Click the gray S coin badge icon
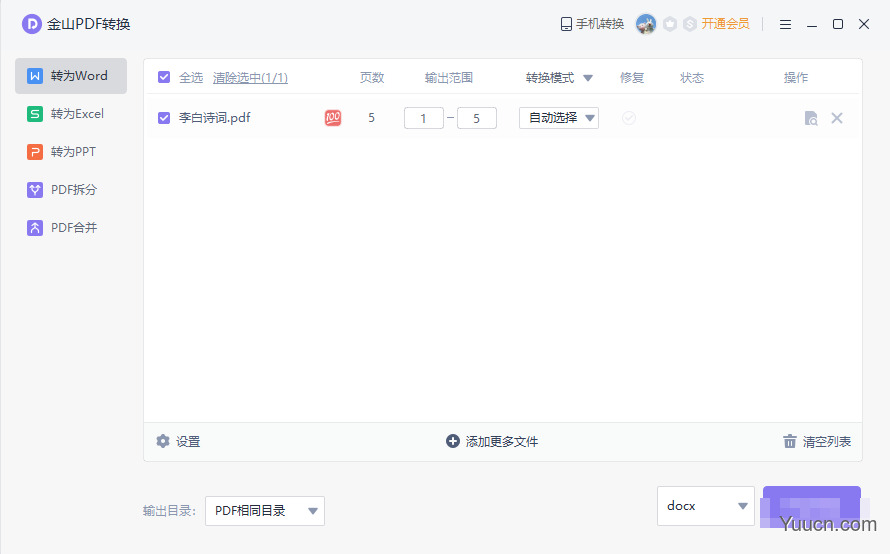The width and height of the screenshot is (890, 554). click(x=690, y=24)
